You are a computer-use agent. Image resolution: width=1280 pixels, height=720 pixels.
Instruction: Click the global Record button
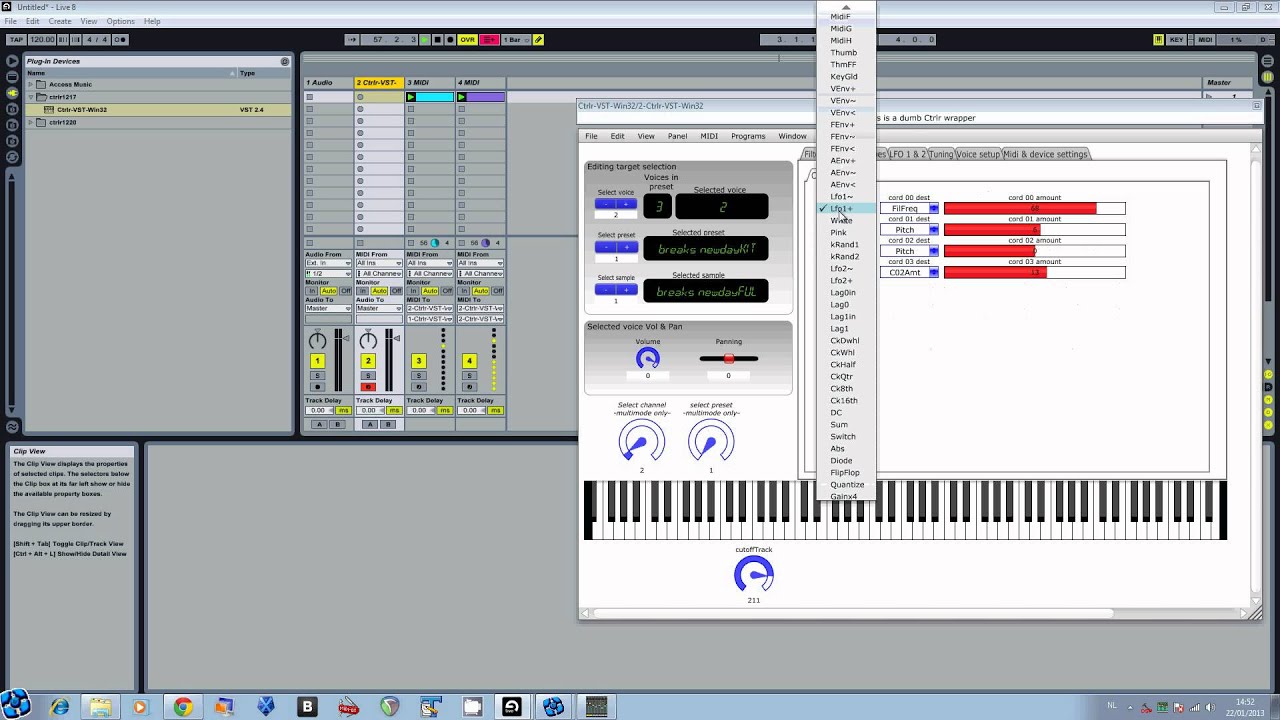(450, 40)
